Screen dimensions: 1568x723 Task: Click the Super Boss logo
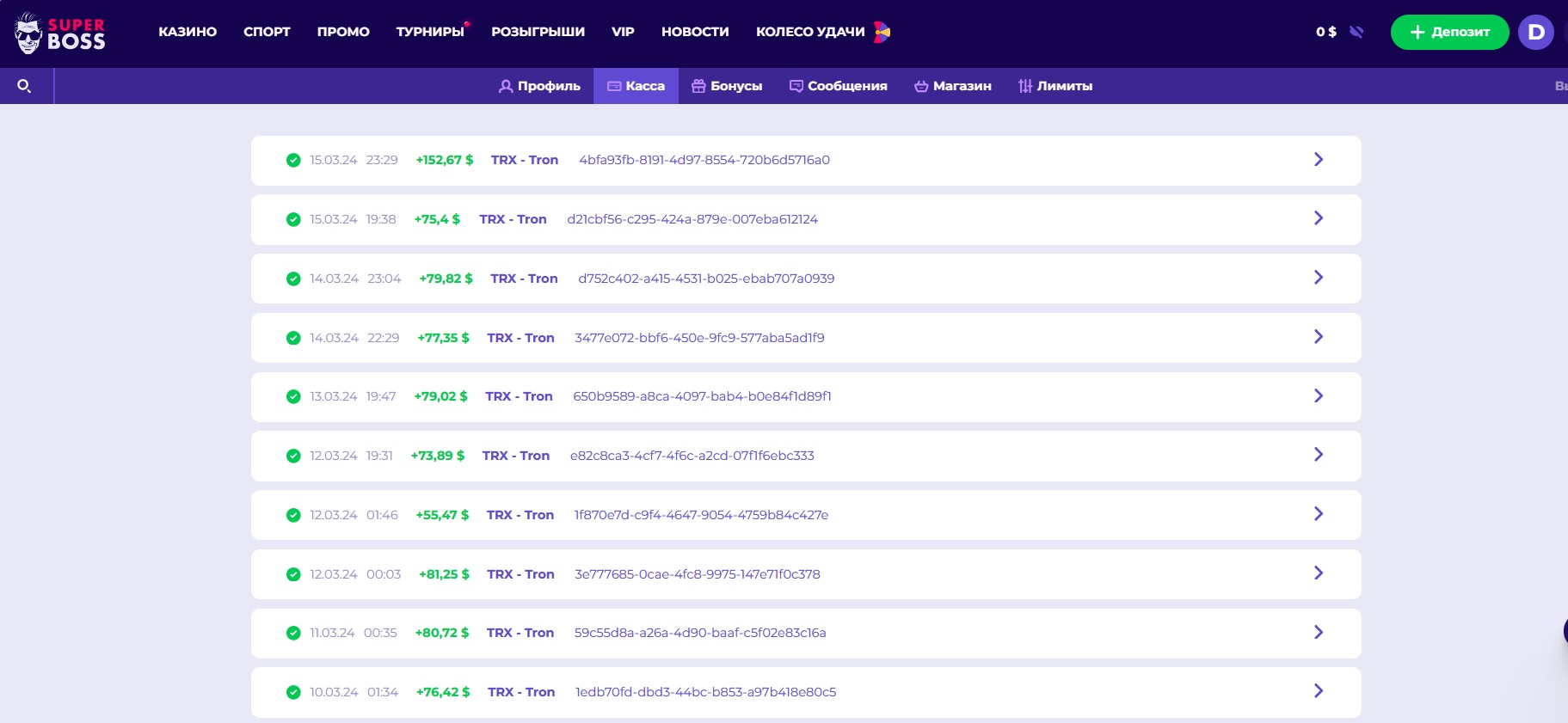point(59,34)
